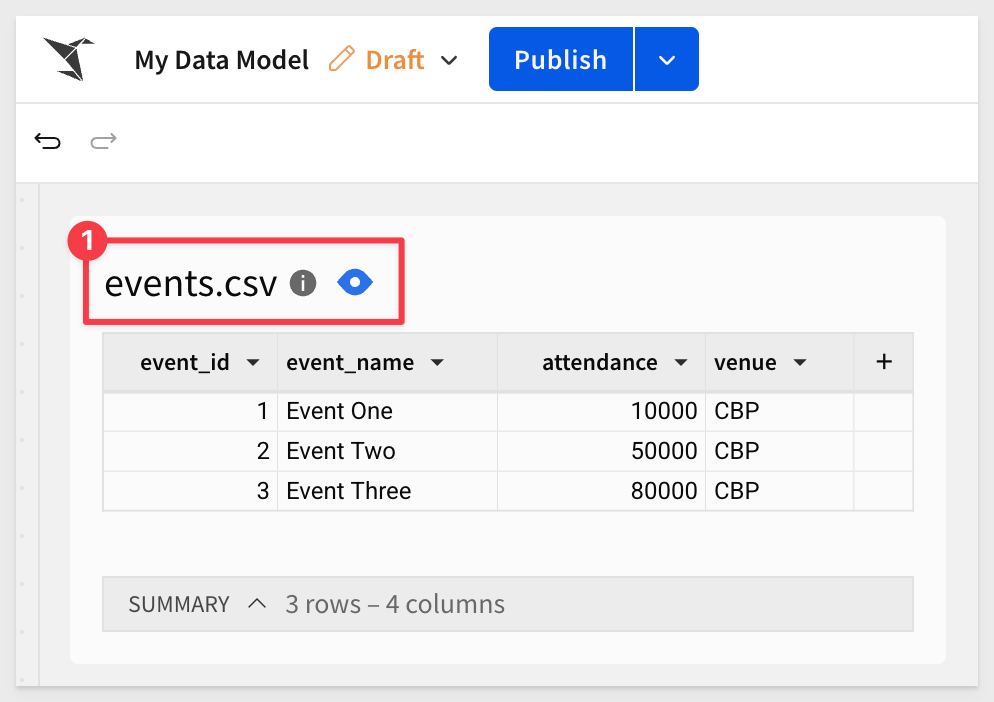
Task: Toggle events.csv visibility with the eye icon
Action: tap(355, 282)
